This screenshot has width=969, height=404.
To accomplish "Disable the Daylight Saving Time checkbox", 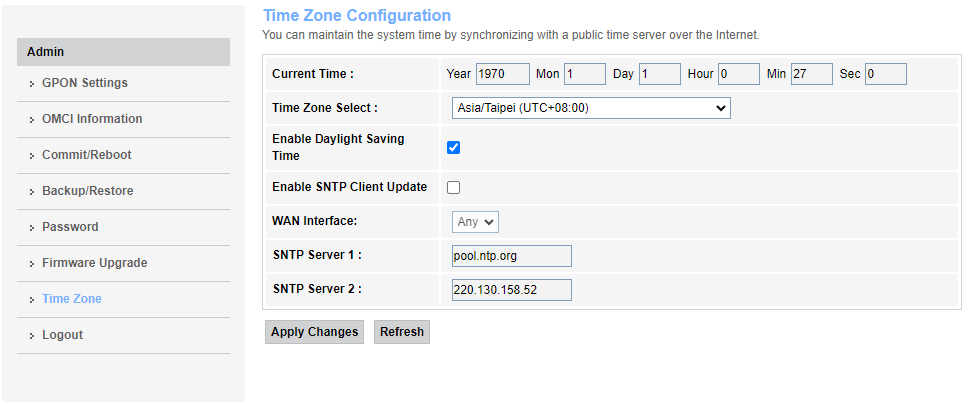I will point(453,148).
